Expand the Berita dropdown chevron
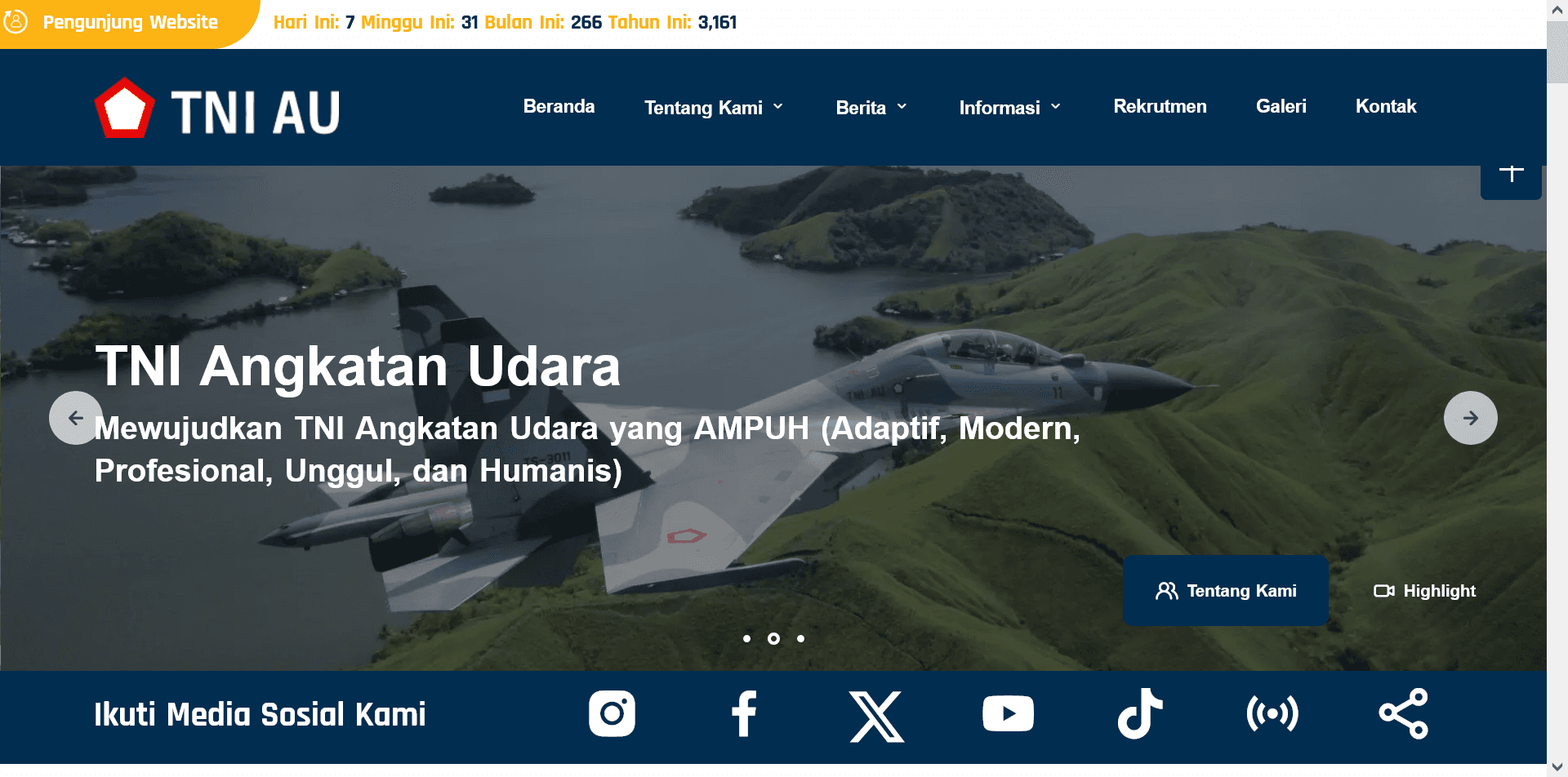 (x=902, y=106)
